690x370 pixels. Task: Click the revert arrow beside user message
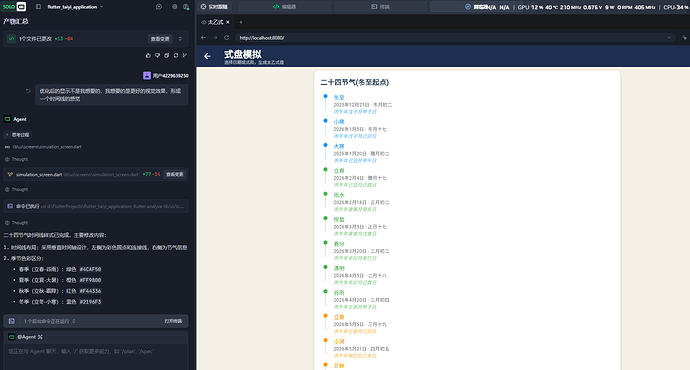(x=28, y=91)
